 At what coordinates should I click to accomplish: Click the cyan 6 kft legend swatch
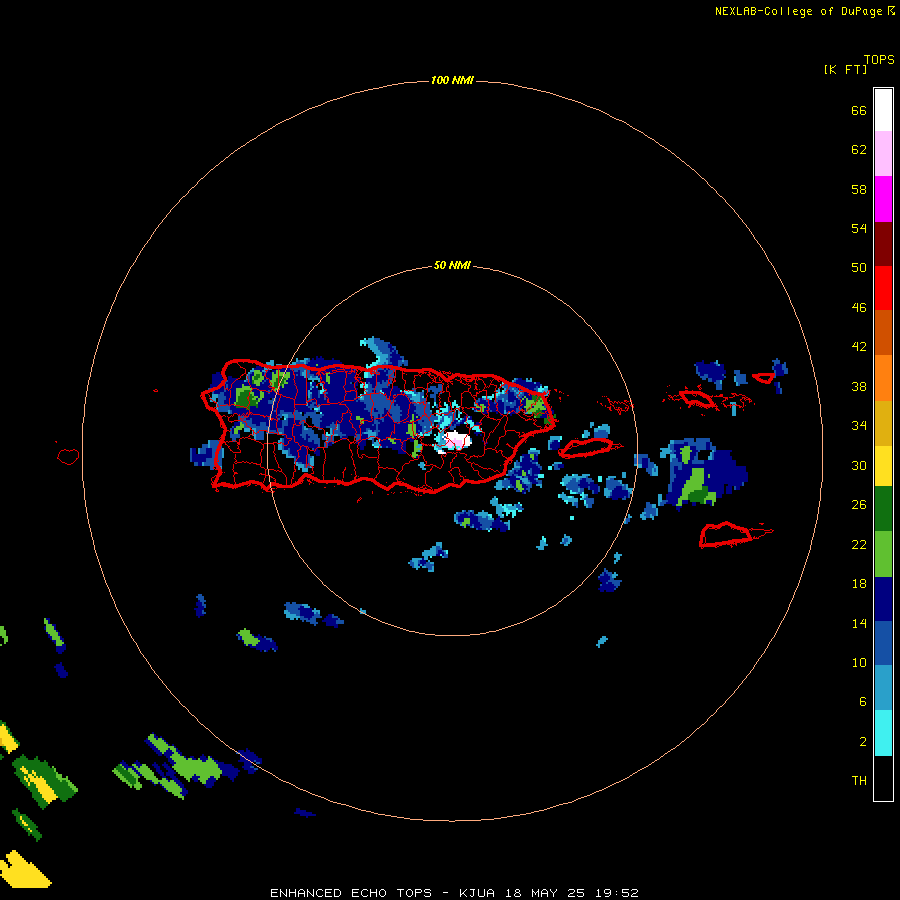pyautogui.click(x=883, y=733)
